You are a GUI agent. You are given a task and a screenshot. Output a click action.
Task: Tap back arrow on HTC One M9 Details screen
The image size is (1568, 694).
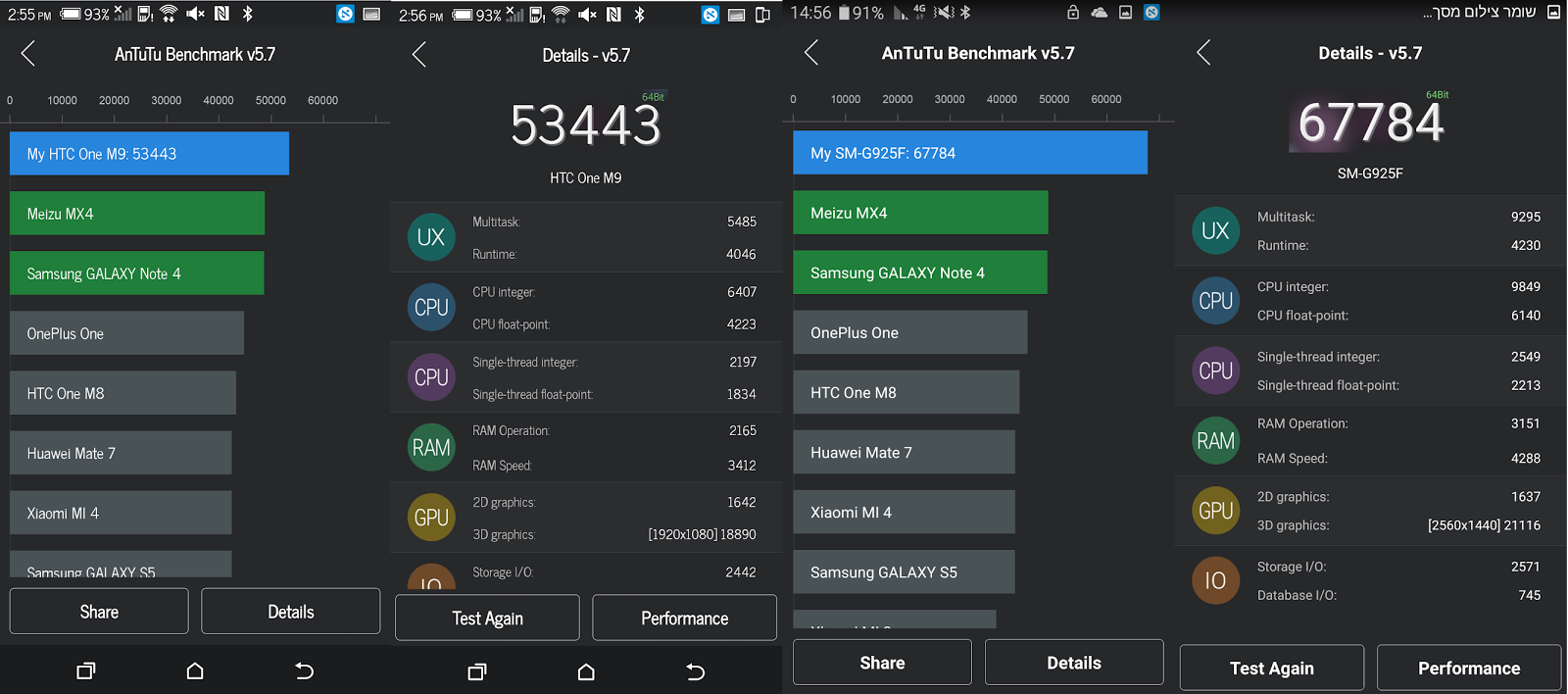tap(419, 54)
